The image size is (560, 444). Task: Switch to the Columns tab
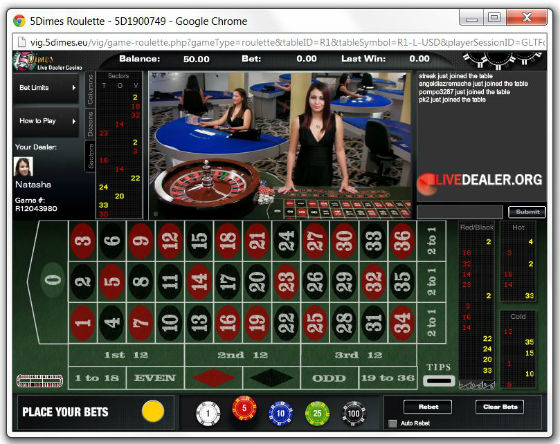coord(90,89)
